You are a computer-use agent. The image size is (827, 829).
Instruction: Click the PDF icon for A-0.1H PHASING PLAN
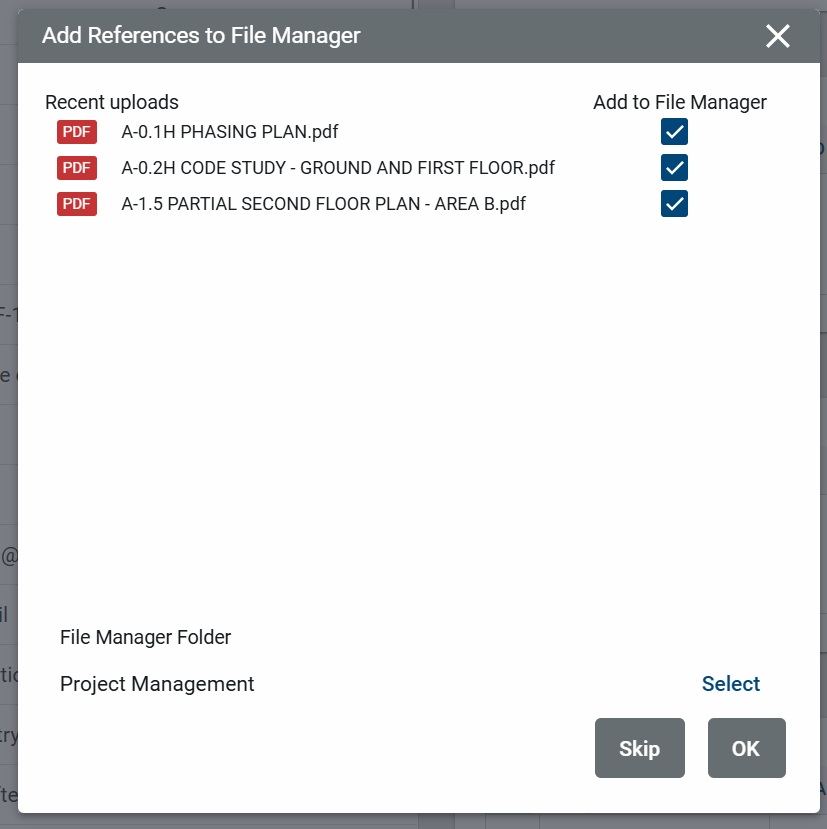77,132
